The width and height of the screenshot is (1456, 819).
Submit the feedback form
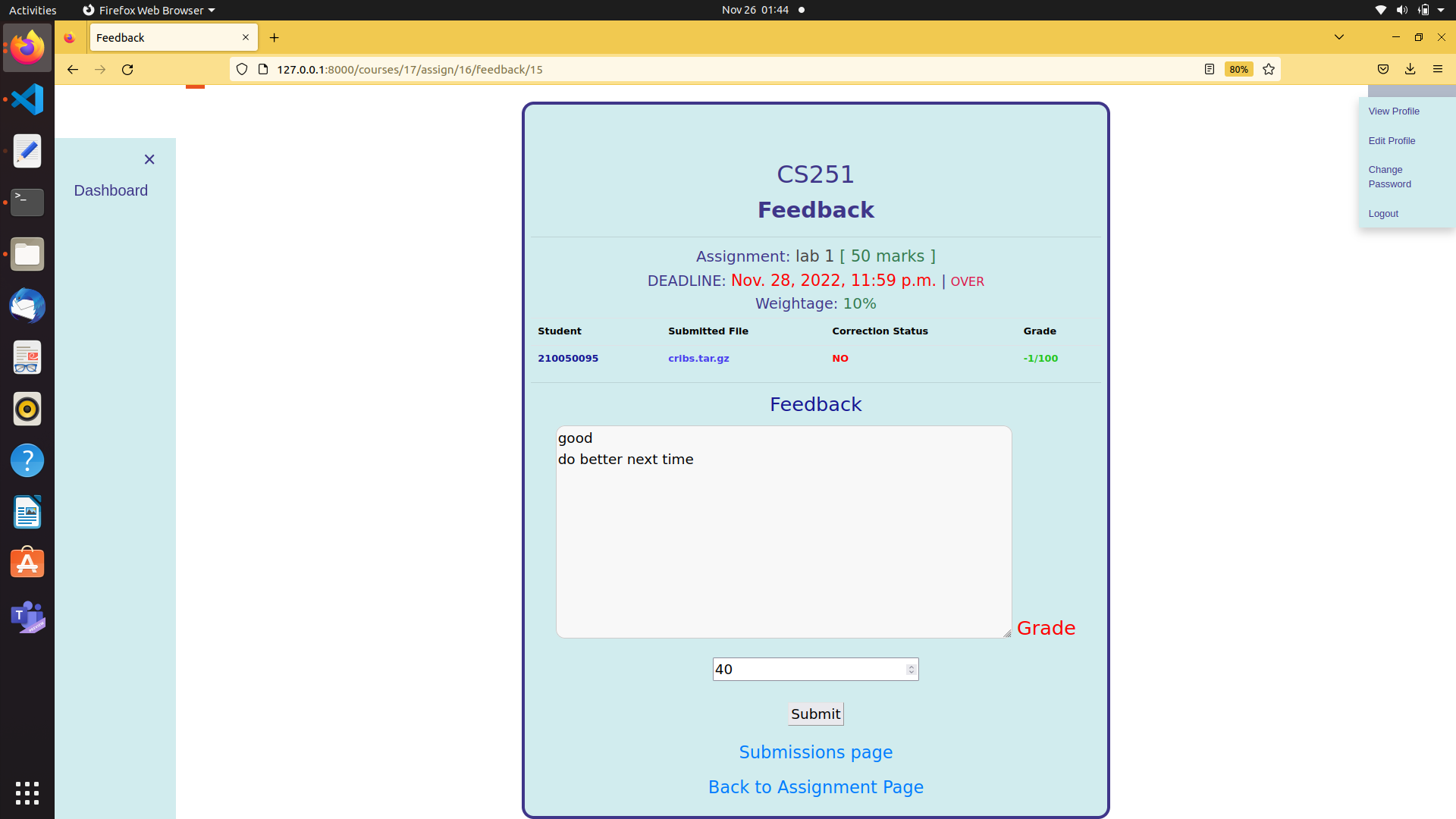(815, 714)
